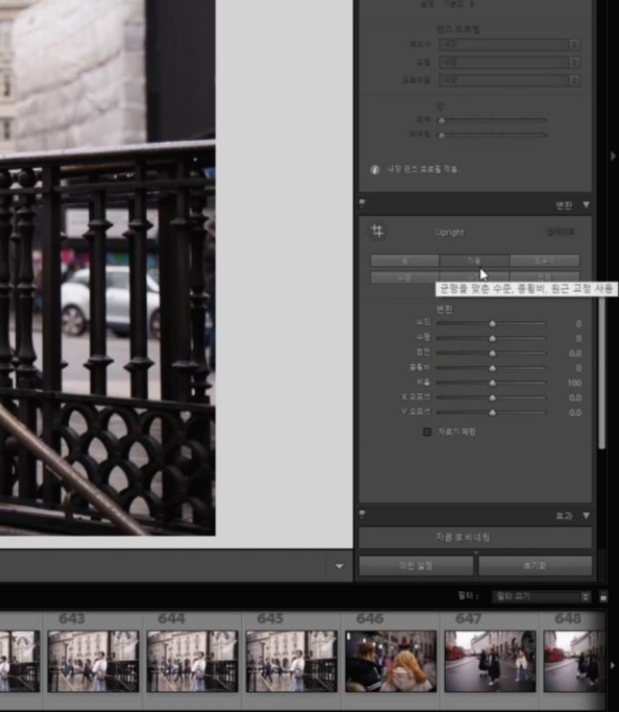This screenshot has height=712, width=619.
Task: Click the 초기화 (Reset) button
Action: pyautogui.click(x=535, y=566)
